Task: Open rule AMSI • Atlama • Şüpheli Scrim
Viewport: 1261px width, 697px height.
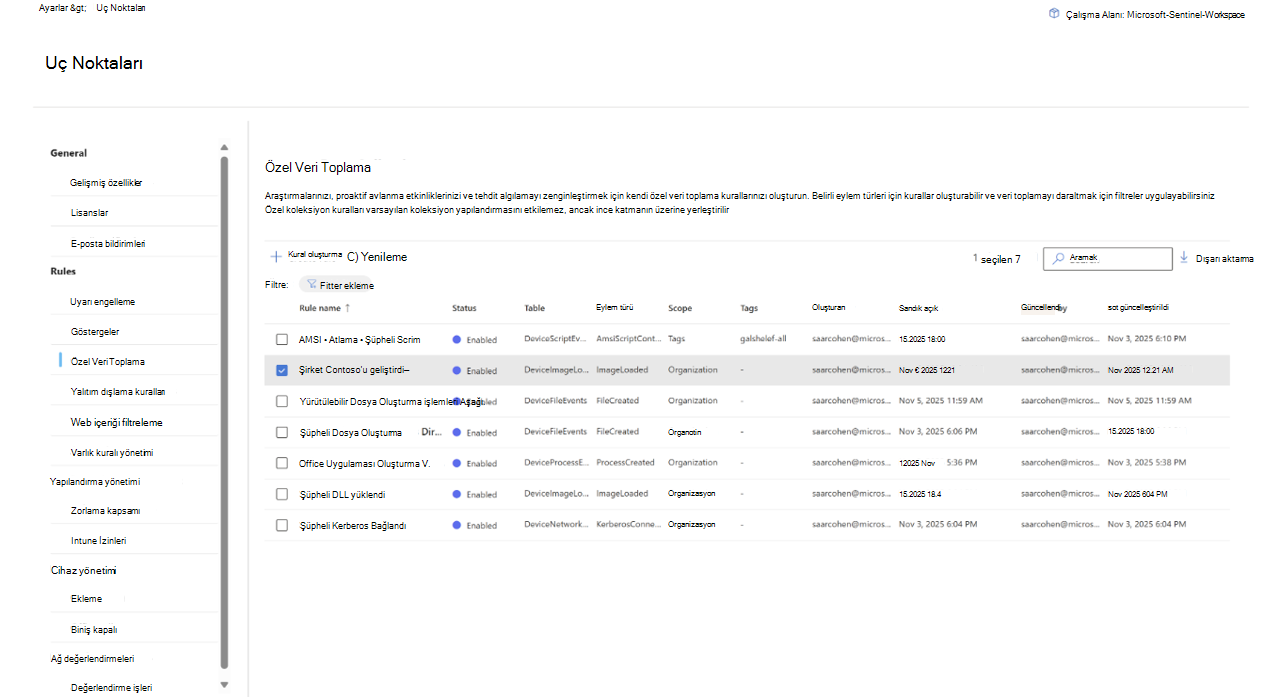Action: pos(359,339)
